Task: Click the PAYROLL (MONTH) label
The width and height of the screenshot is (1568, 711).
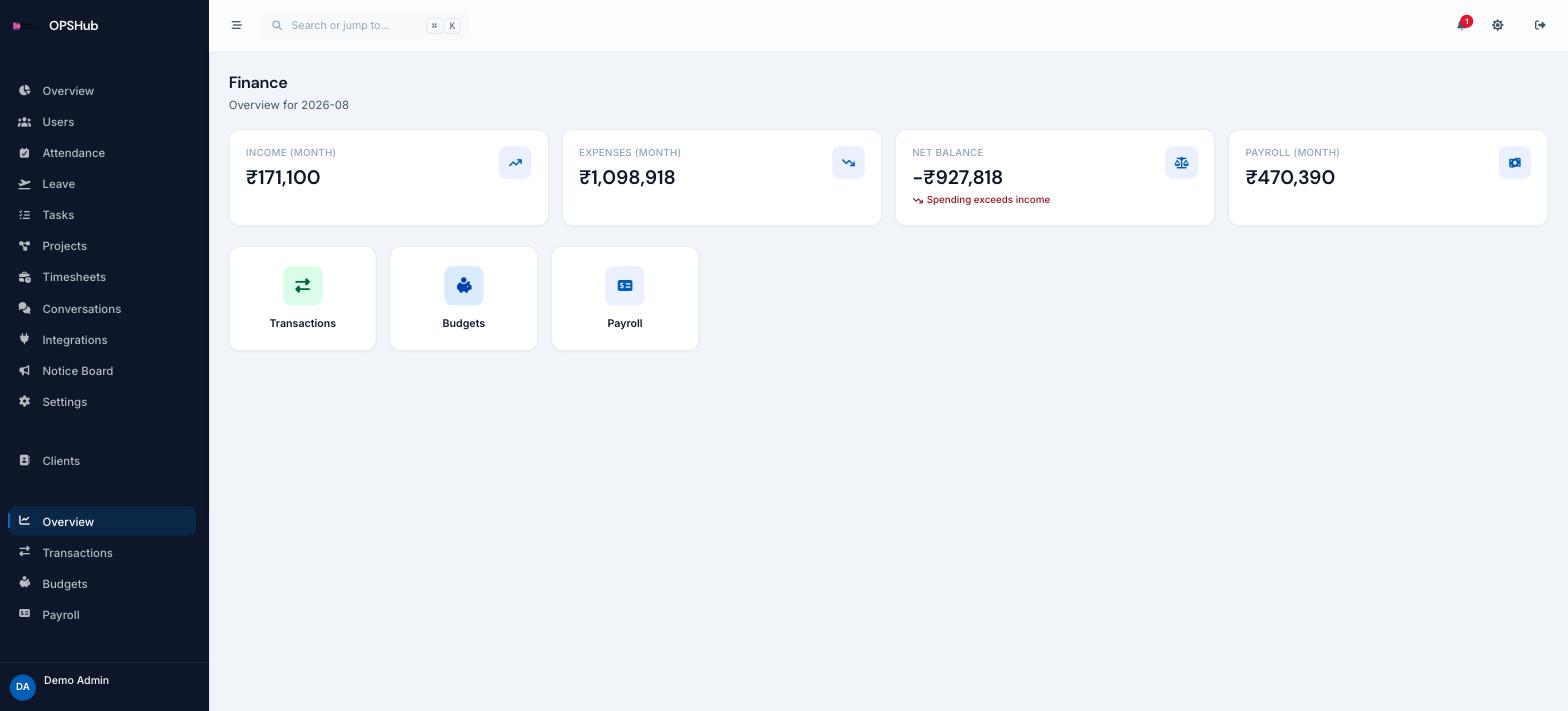Action: [1292, 152]
